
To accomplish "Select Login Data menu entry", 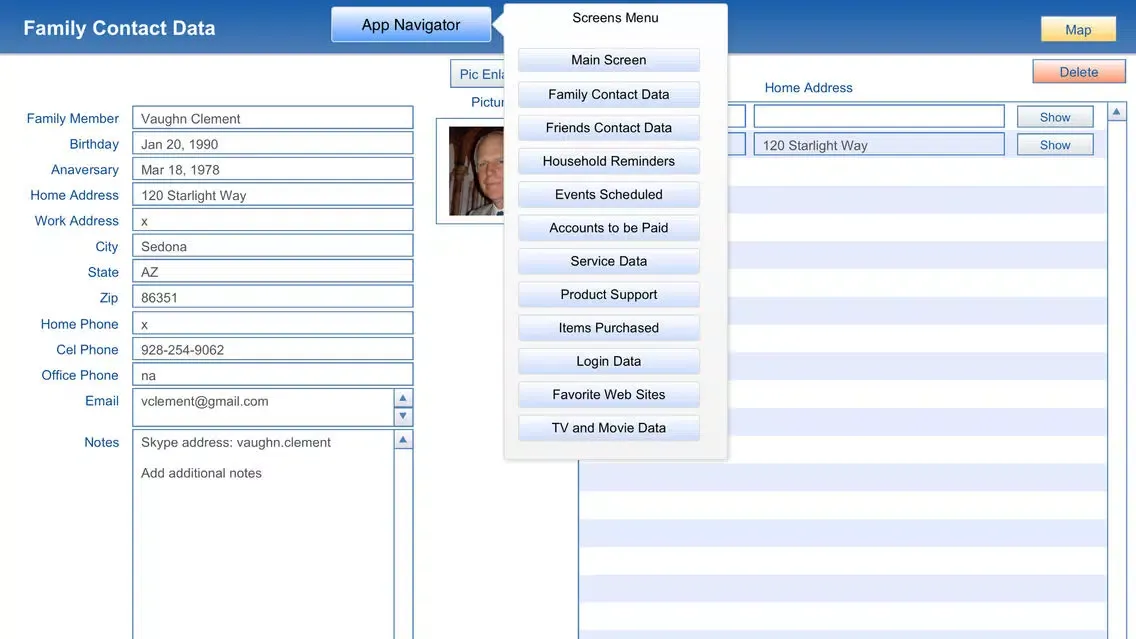I will coord(608,362).
